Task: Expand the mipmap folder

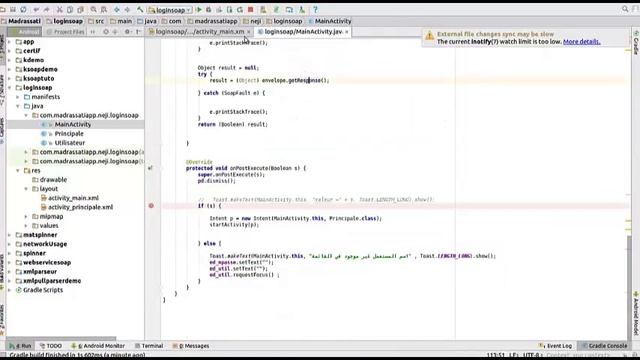Action: click(x=26, y=216)
